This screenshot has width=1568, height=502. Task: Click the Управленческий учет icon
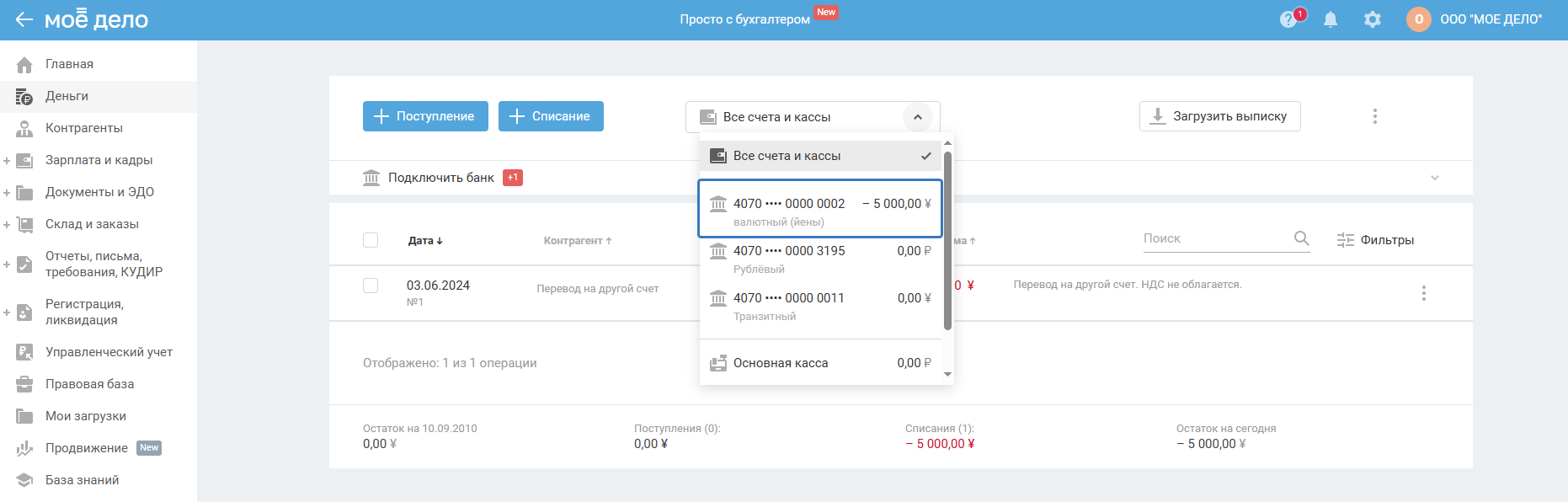click(24, 353)
